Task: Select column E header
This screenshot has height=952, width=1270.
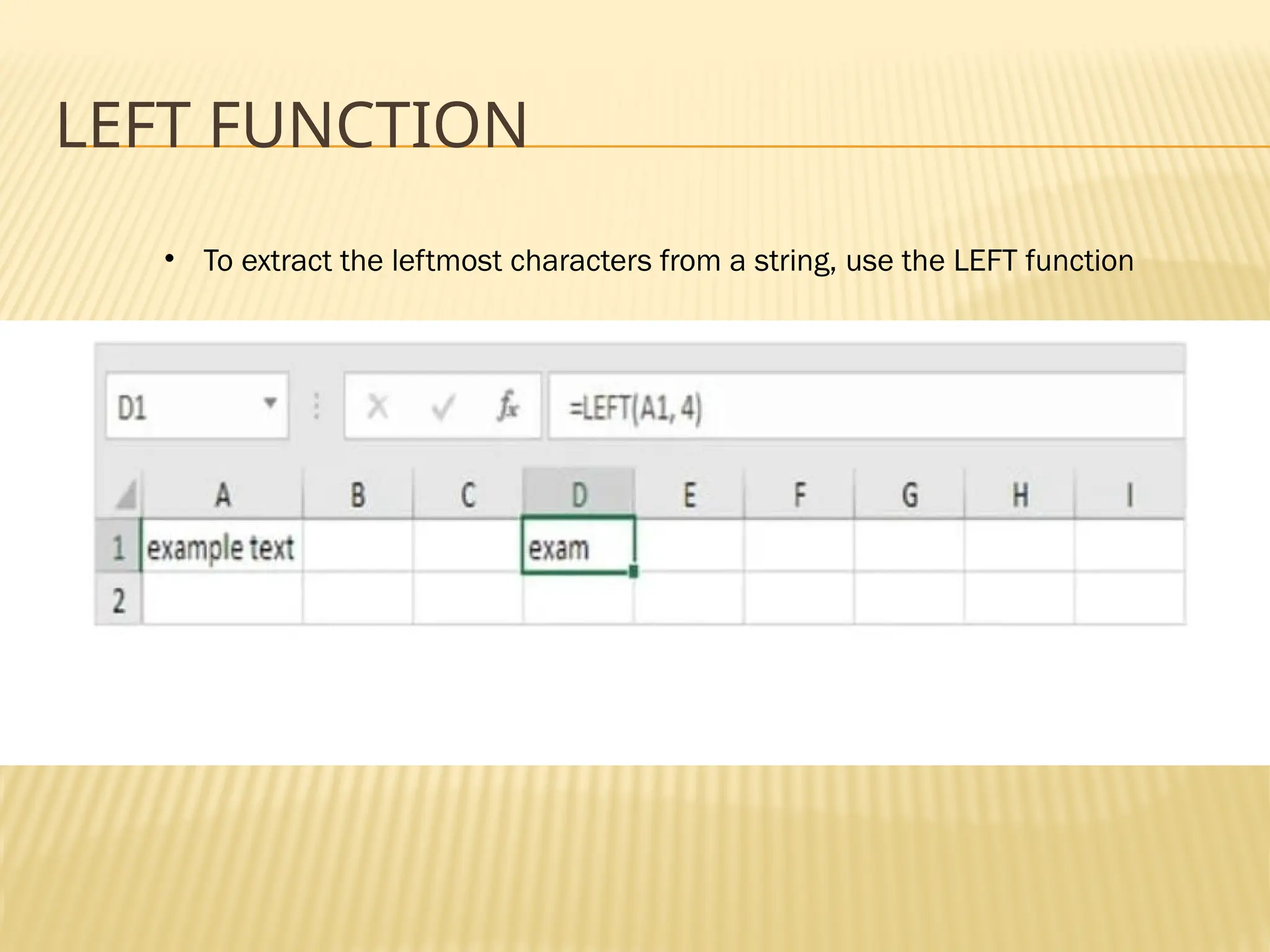Action: pyautogui.click(x=689, y=494)
